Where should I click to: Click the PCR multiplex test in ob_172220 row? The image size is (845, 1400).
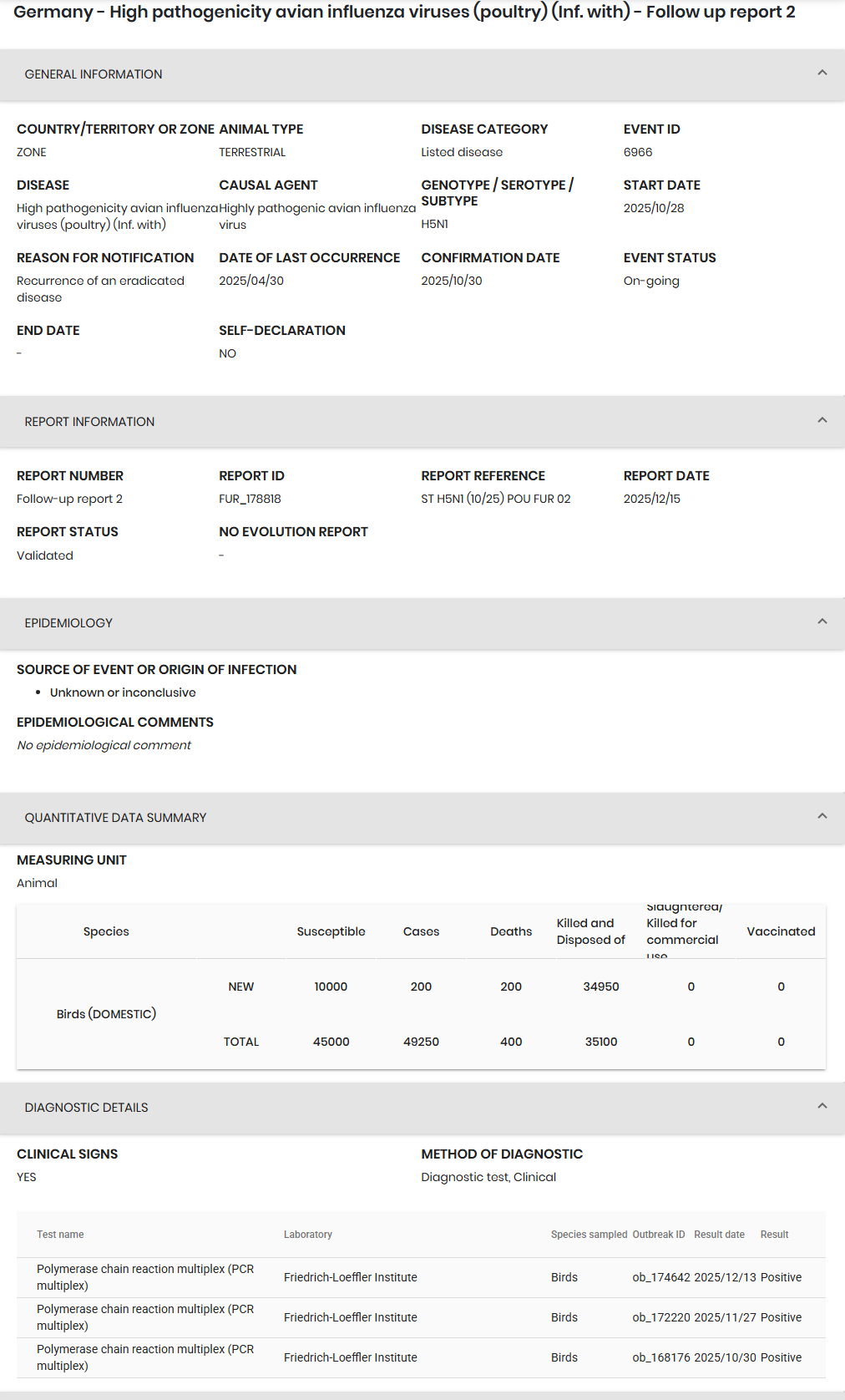coord(145,1317)
